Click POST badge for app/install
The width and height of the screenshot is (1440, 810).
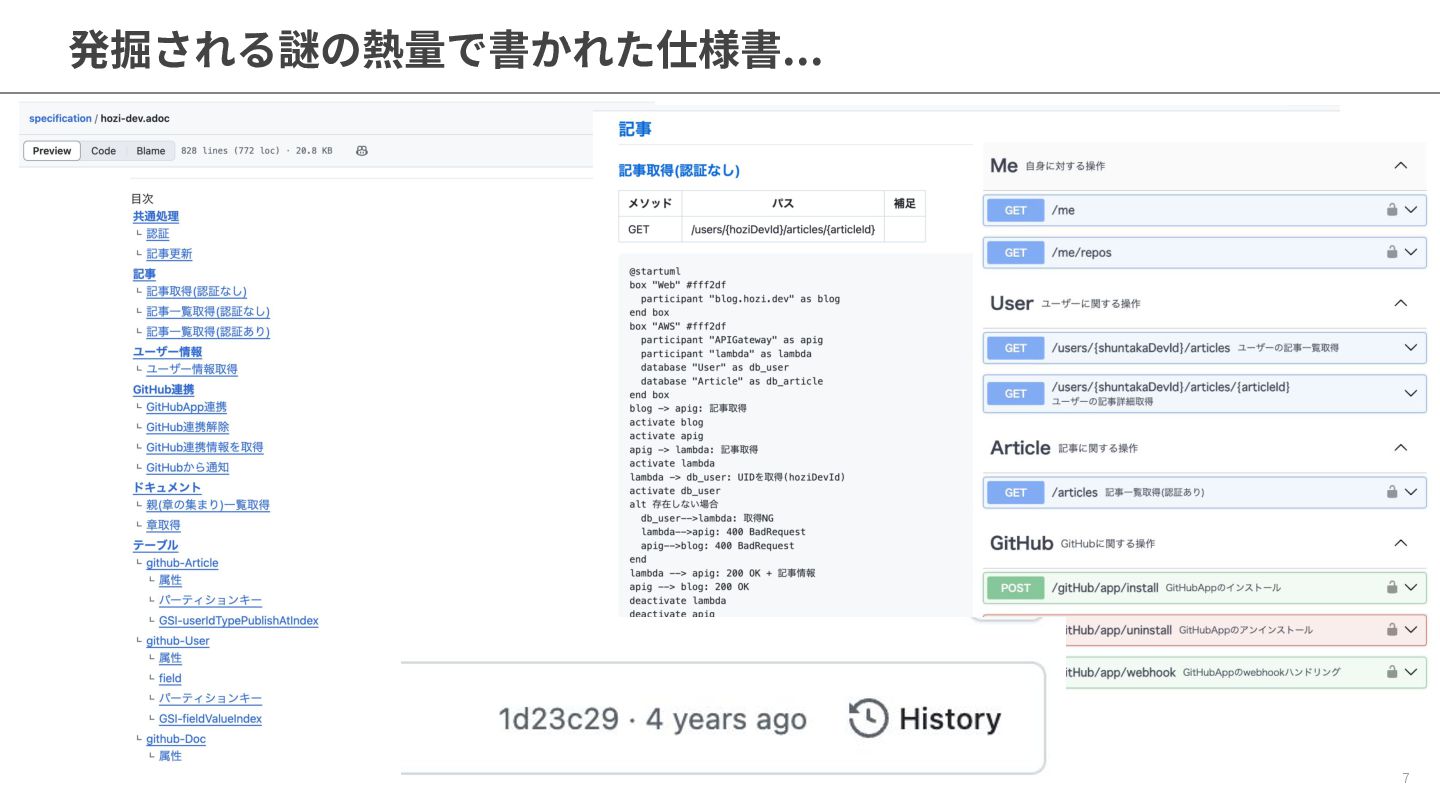1015,588
